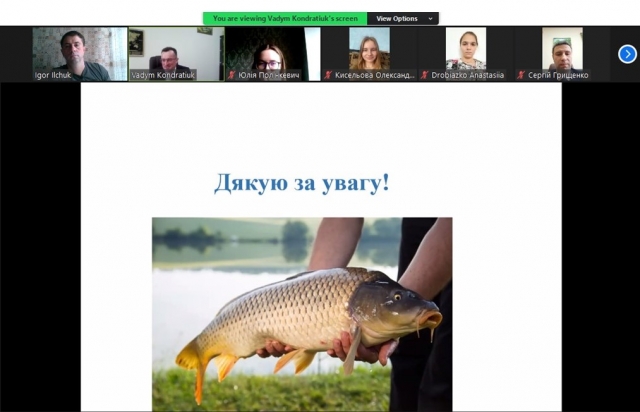Show next participants with the blue arrow
Screen dimensions: 640x412
tap(627, 54)
